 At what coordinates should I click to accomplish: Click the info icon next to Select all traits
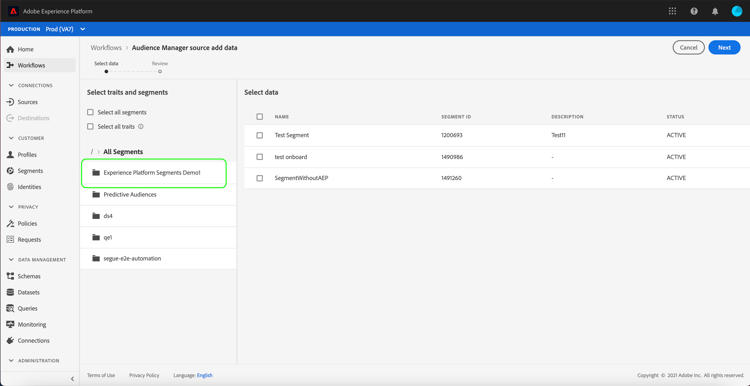(x=141, y=127)
